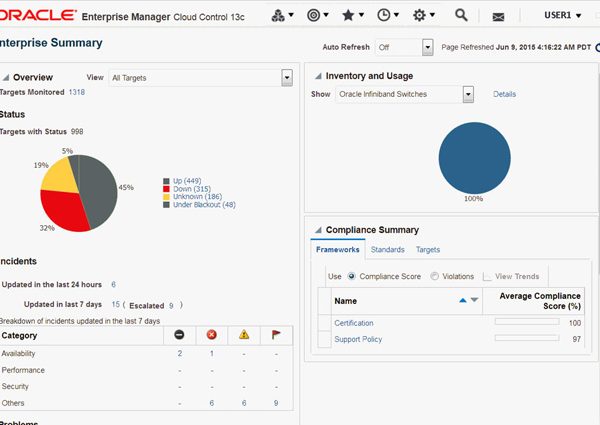Click the Certification compliance score bar
The image size is (600, 425).
[x=527, y=322]
